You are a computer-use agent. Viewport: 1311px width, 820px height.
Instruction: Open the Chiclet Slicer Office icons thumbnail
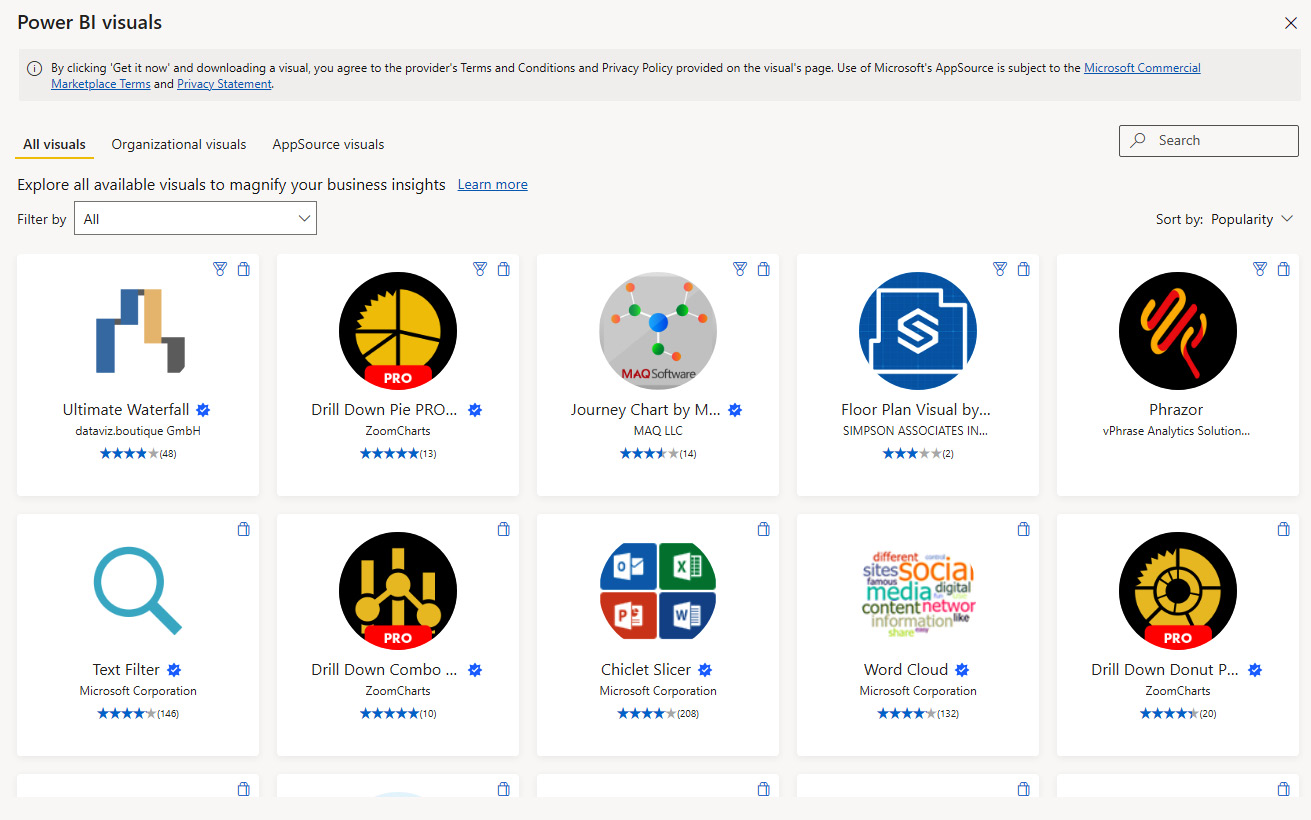(x=658, y=591)
